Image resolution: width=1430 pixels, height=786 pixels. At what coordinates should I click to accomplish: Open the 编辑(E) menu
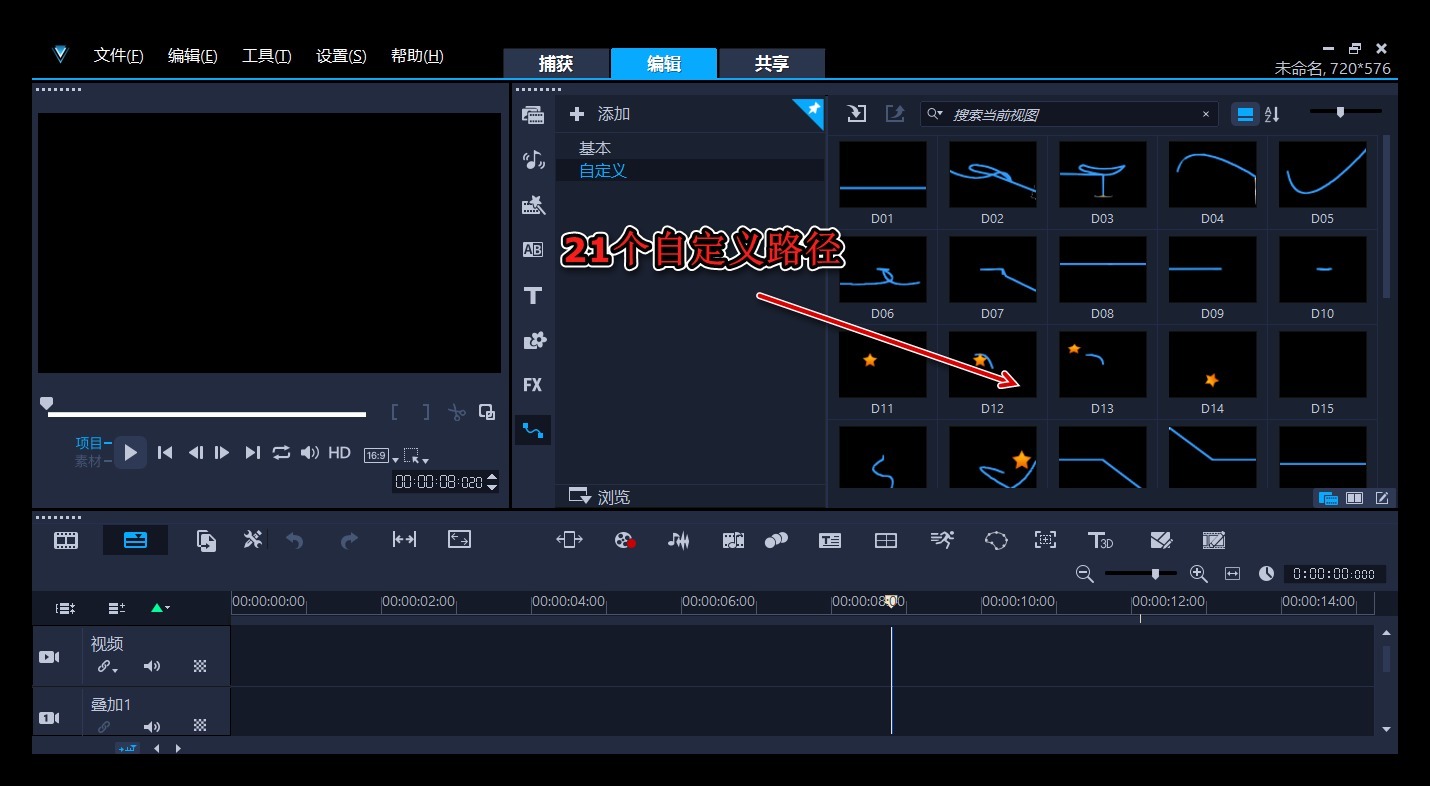192,56
